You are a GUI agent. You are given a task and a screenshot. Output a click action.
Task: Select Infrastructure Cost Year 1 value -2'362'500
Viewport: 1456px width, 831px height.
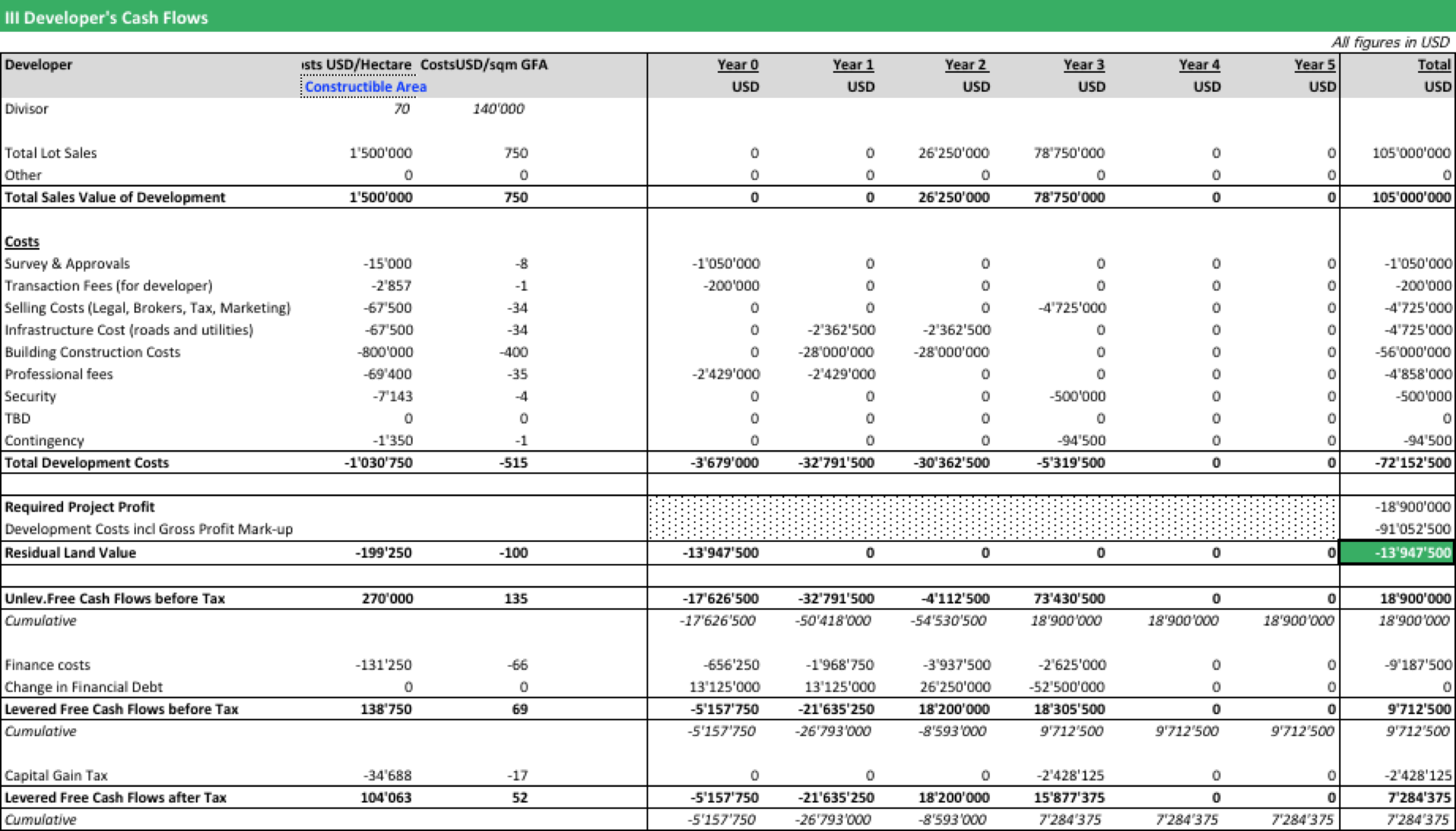841,329
